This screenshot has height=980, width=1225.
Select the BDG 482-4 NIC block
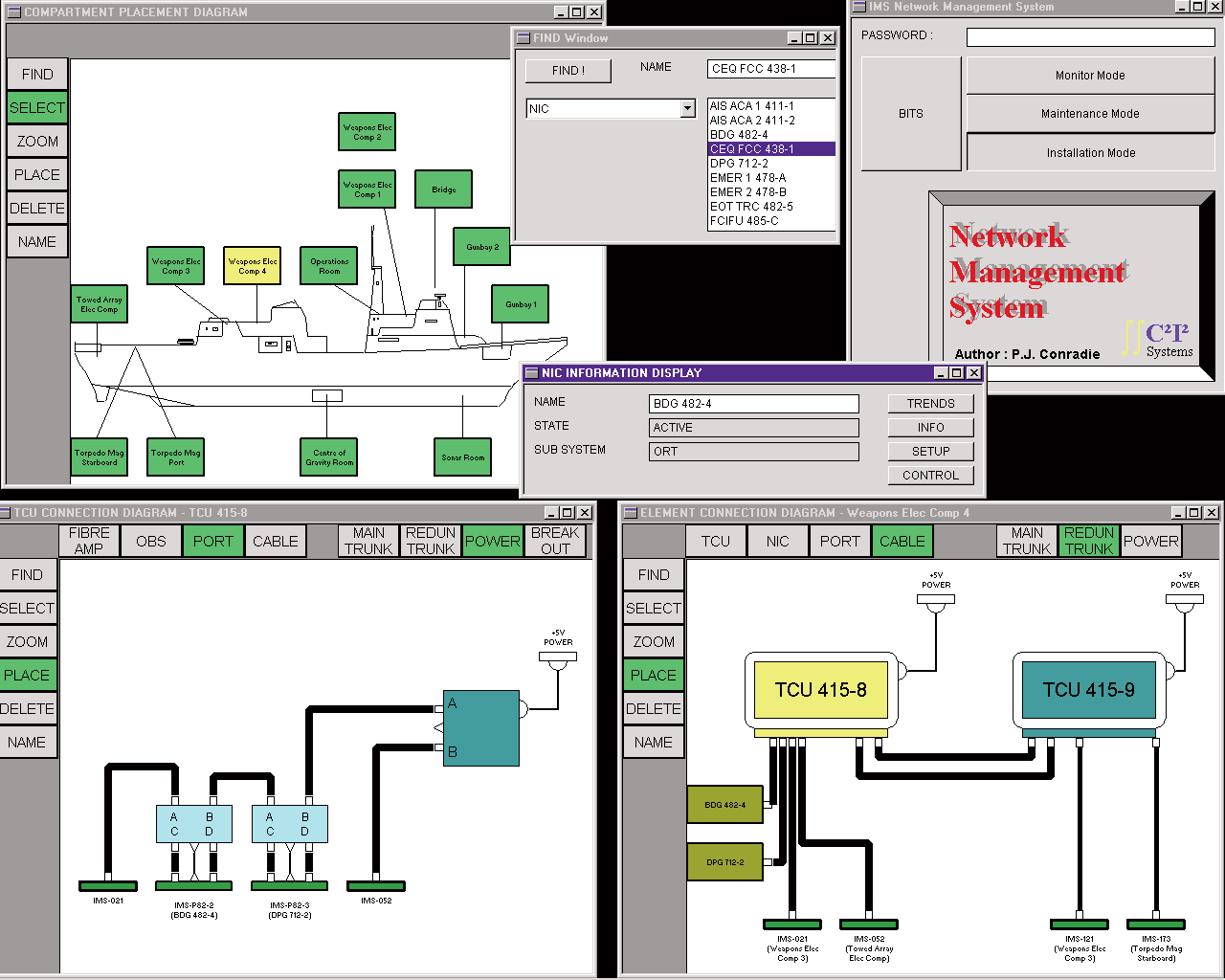tap(725, 805)
